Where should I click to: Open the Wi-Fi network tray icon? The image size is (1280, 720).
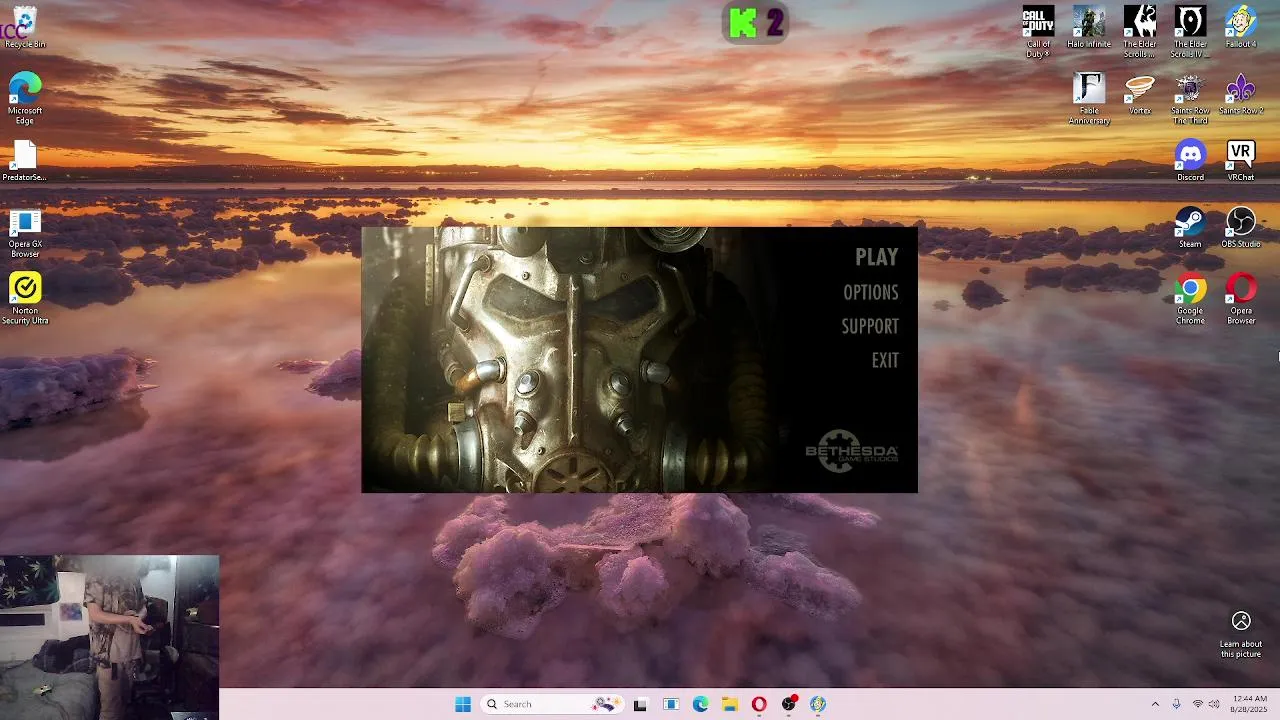(x=1197, y=704)
